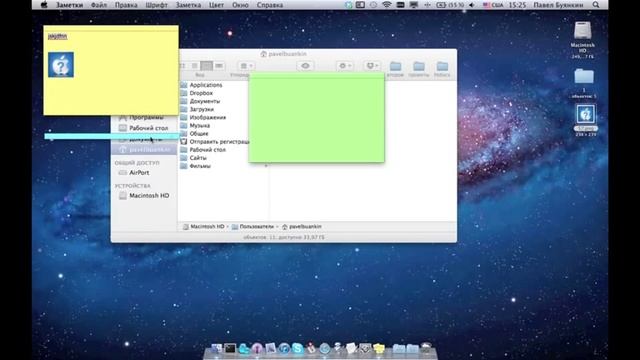This screenshot has height=360, width=640.
Task: Click the green sticky note
Action: point(316,118)
